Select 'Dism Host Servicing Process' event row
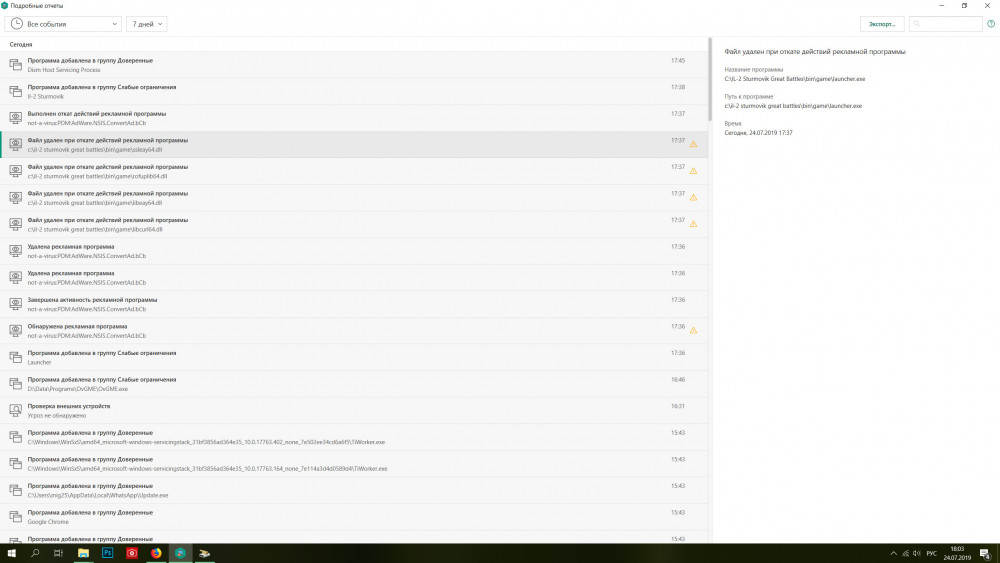1000x563 pixels. click(x=354, y=65)
